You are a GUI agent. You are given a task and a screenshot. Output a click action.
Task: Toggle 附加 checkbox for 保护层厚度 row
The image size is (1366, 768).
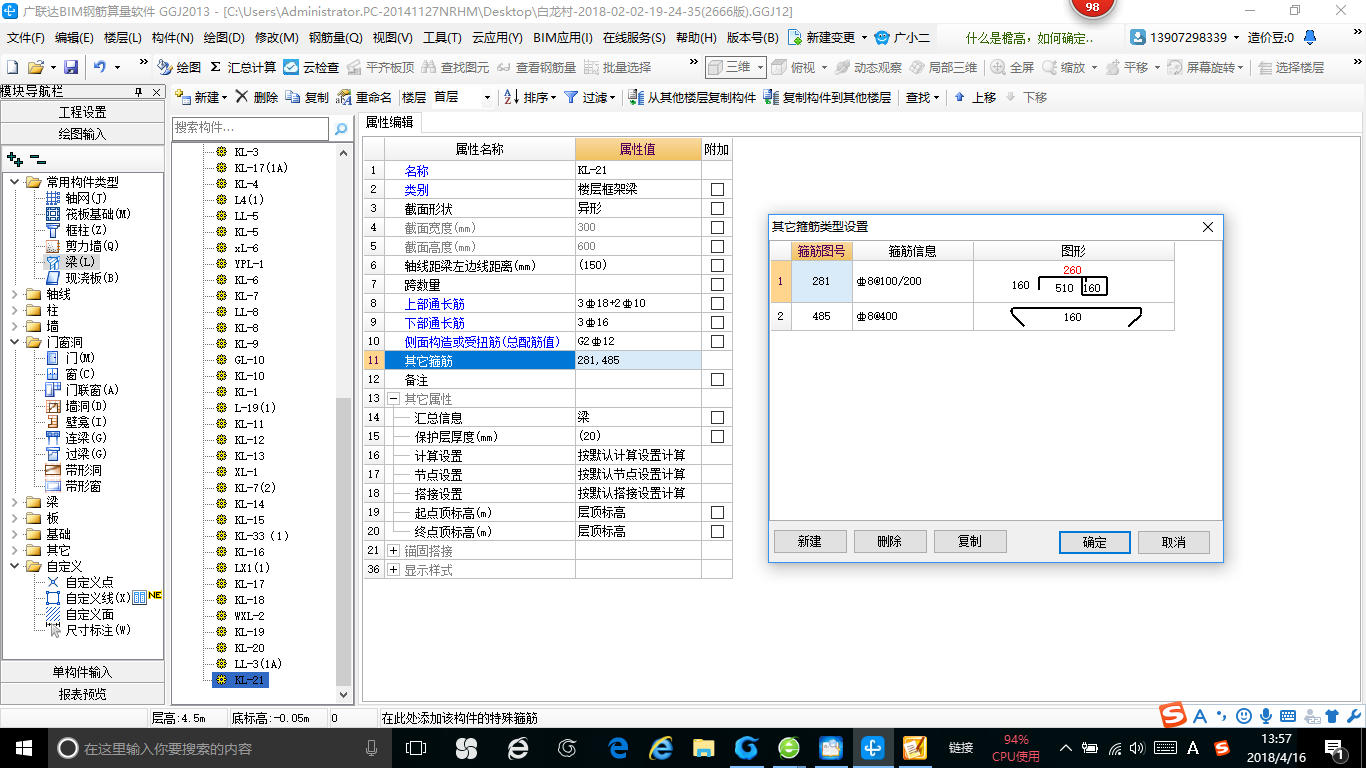point(717,436)
